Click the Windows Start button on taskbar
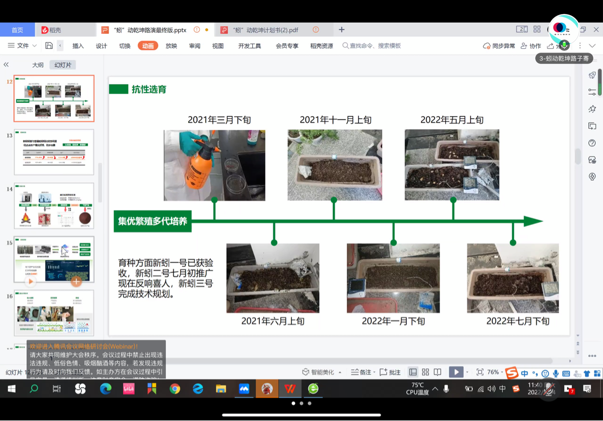This screenshot has width=603, height=421. [11, 389]
